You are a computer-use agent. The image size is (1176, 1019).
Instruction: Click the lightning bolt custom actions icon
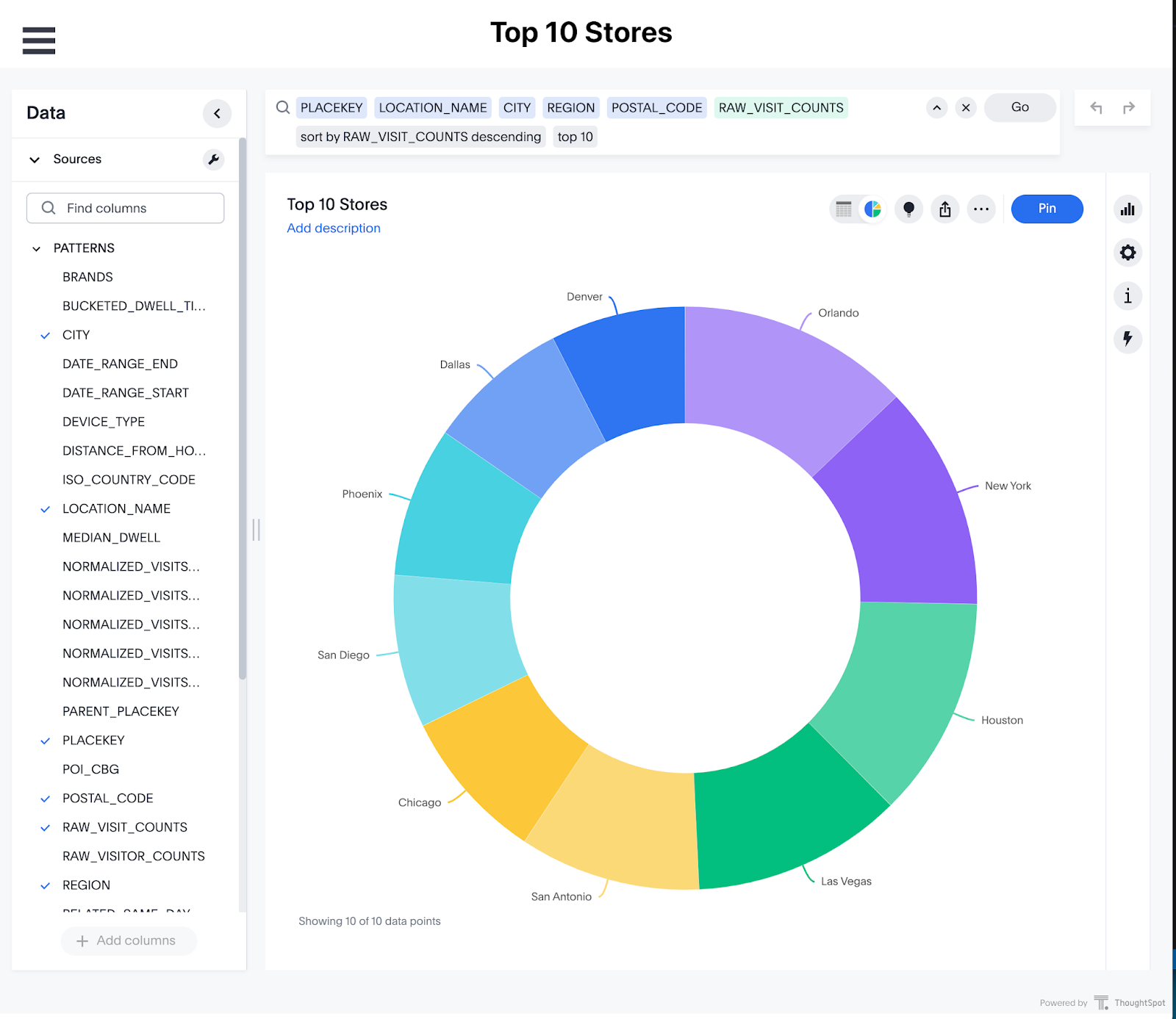1127,339
